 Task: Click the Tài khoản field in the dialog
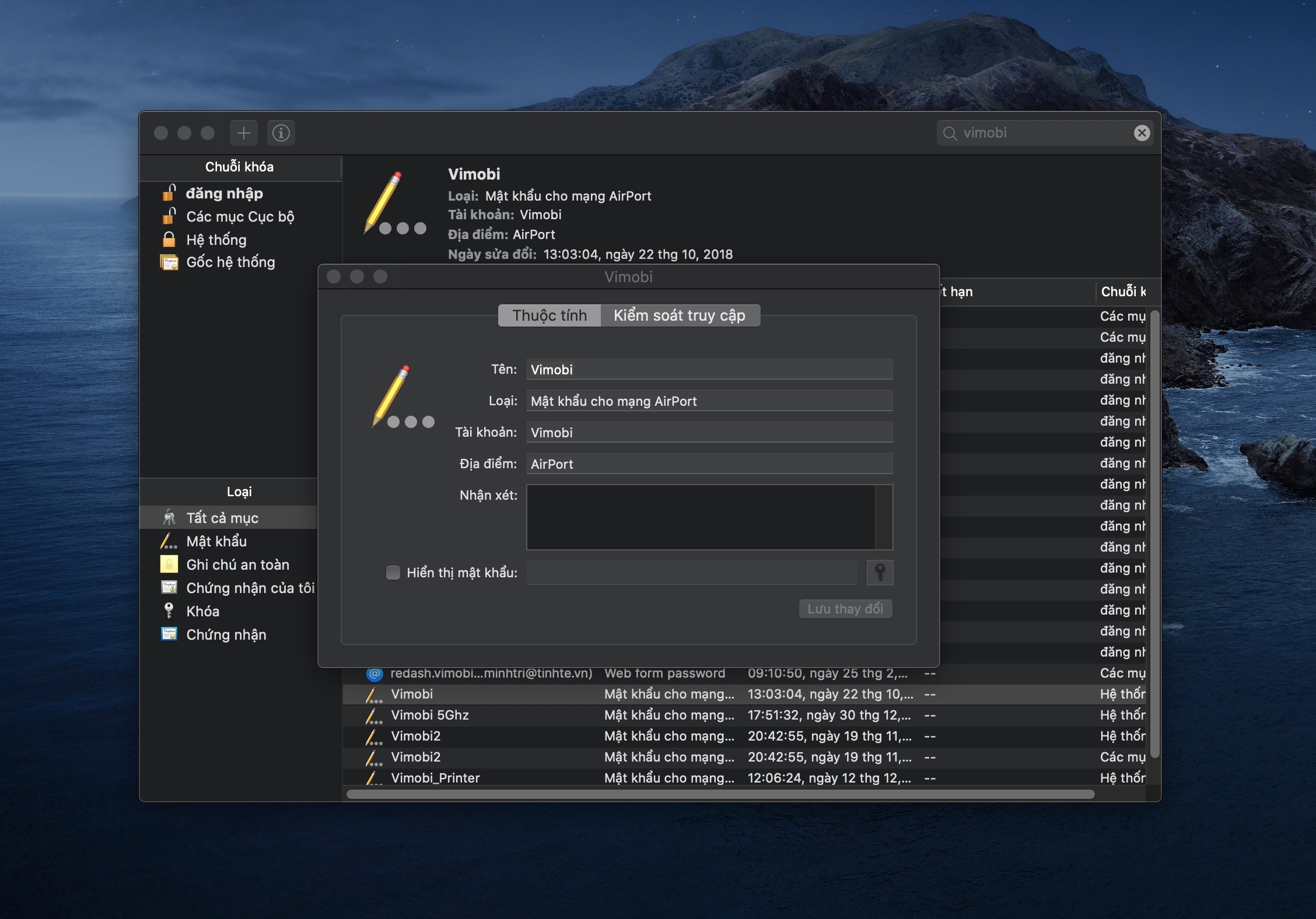coord(709,432)
